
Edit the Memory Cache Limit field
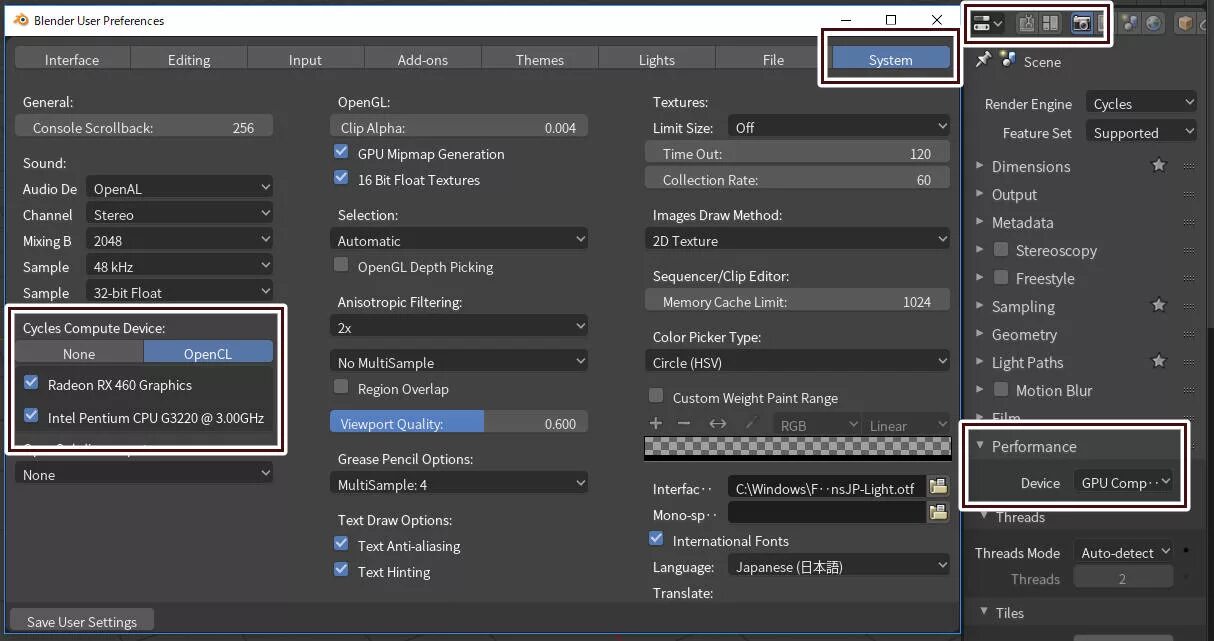coord(797,301)
